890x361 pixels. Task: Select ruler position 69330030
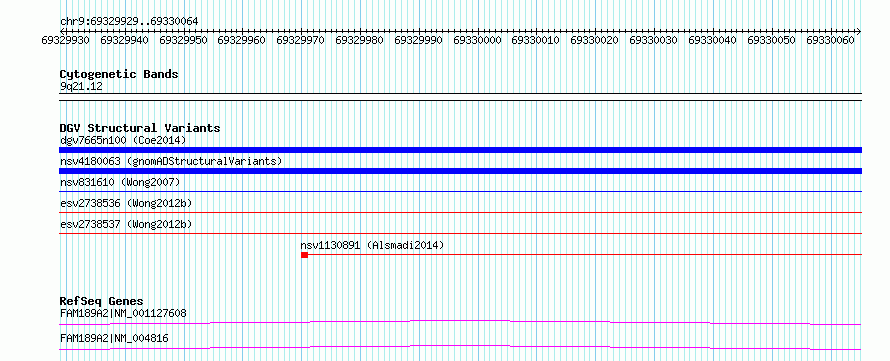click(x=654, y=40)
